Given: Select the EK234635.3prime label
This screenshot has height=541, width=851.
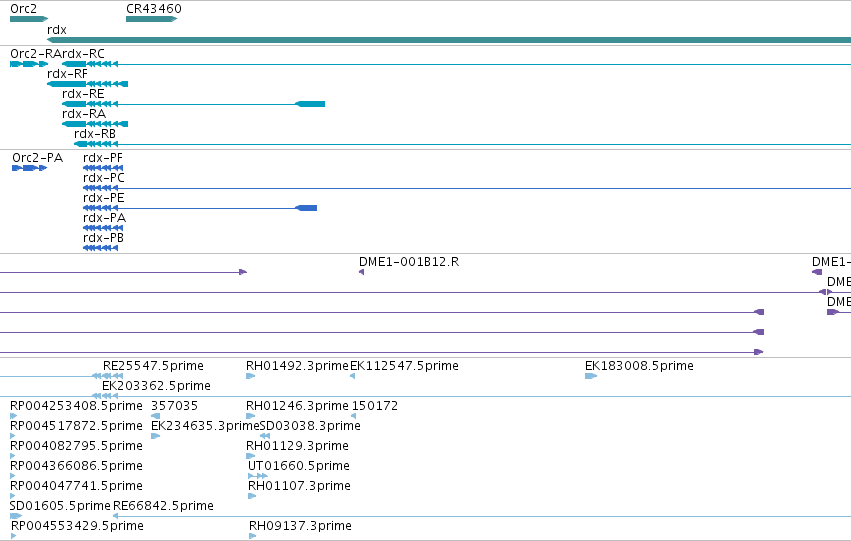Looking at the screenshot, I should [205, 427].
